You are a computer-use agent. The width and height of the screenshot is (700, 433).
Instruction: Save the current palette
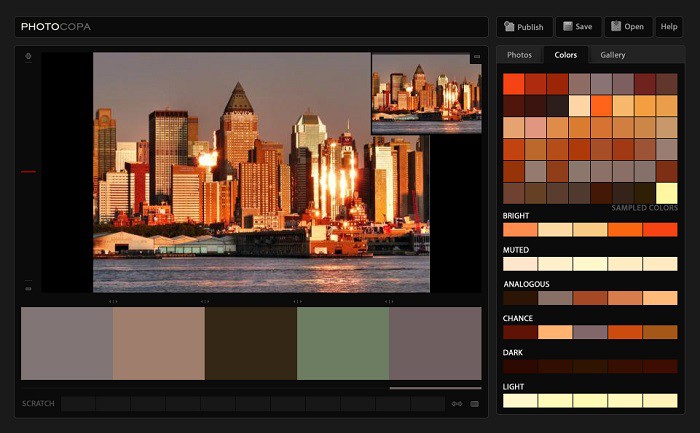pos(578,27)
